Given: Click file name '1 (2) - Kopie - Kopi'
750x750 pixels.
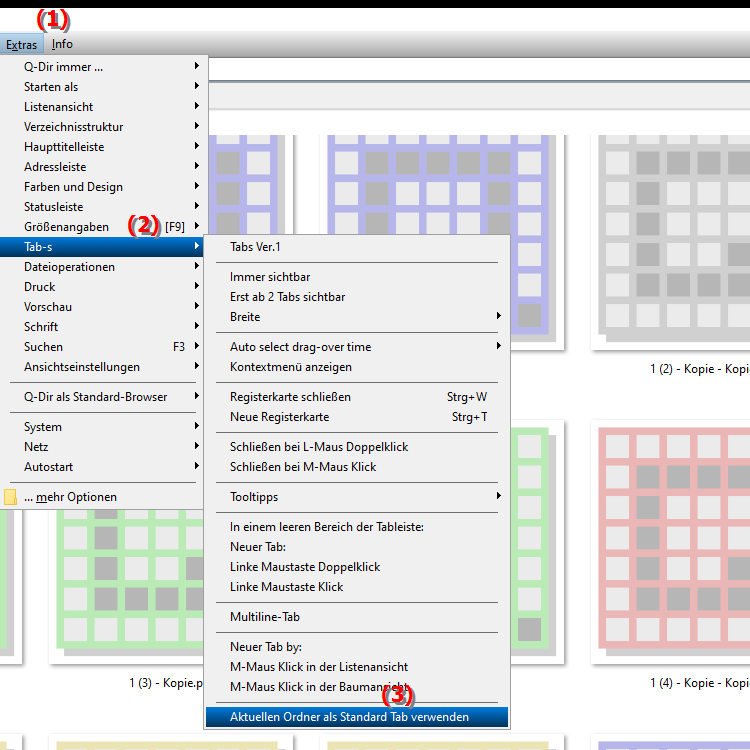Looking at the screenshot, I should point(700,369).
